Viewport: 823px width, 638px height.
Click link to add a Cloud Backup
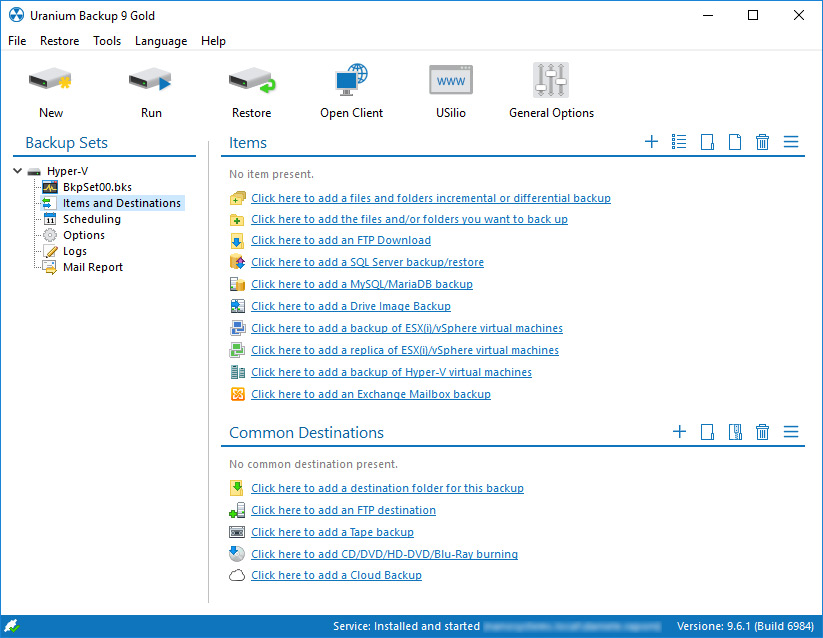pos(336,575)
